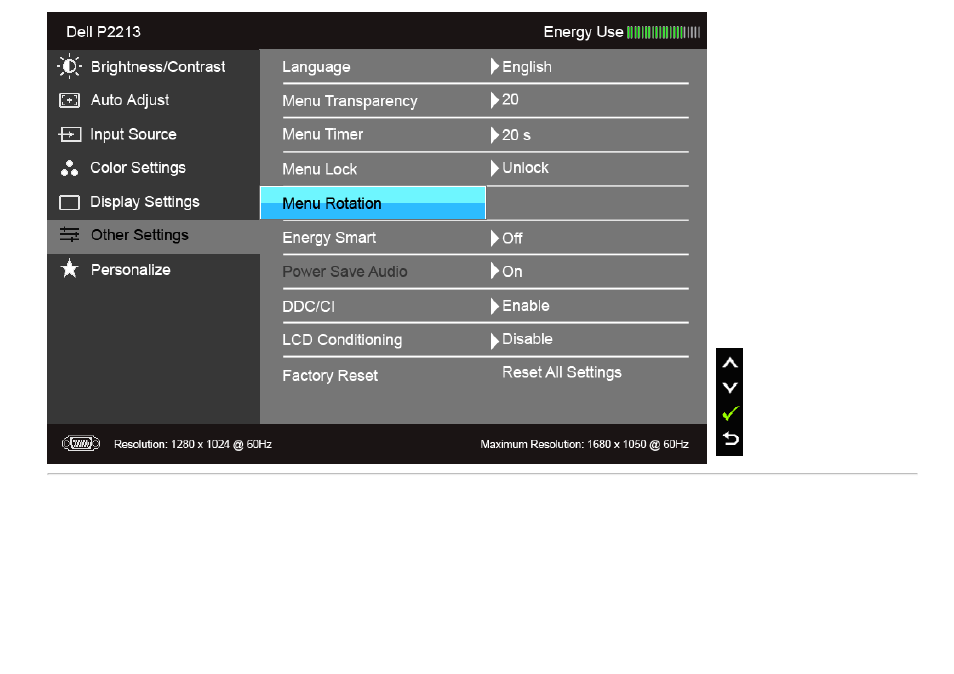The width and height of the screenshot is (954, 674).
Task: Select the Menu Timer option
Action: 322,134
